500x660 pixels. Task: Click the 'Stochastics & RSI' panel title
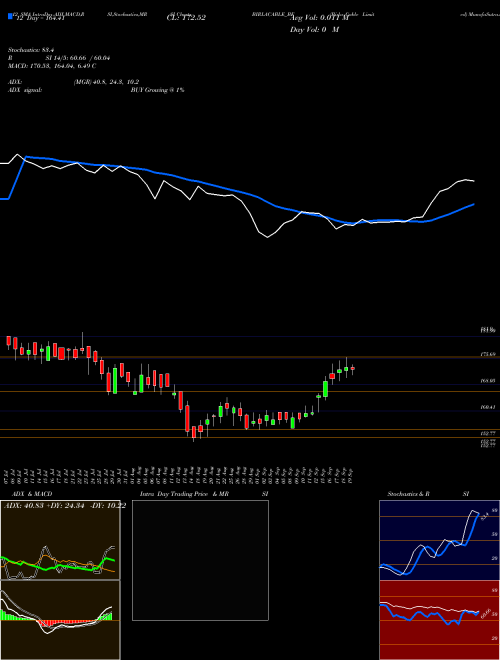(428, 494)
